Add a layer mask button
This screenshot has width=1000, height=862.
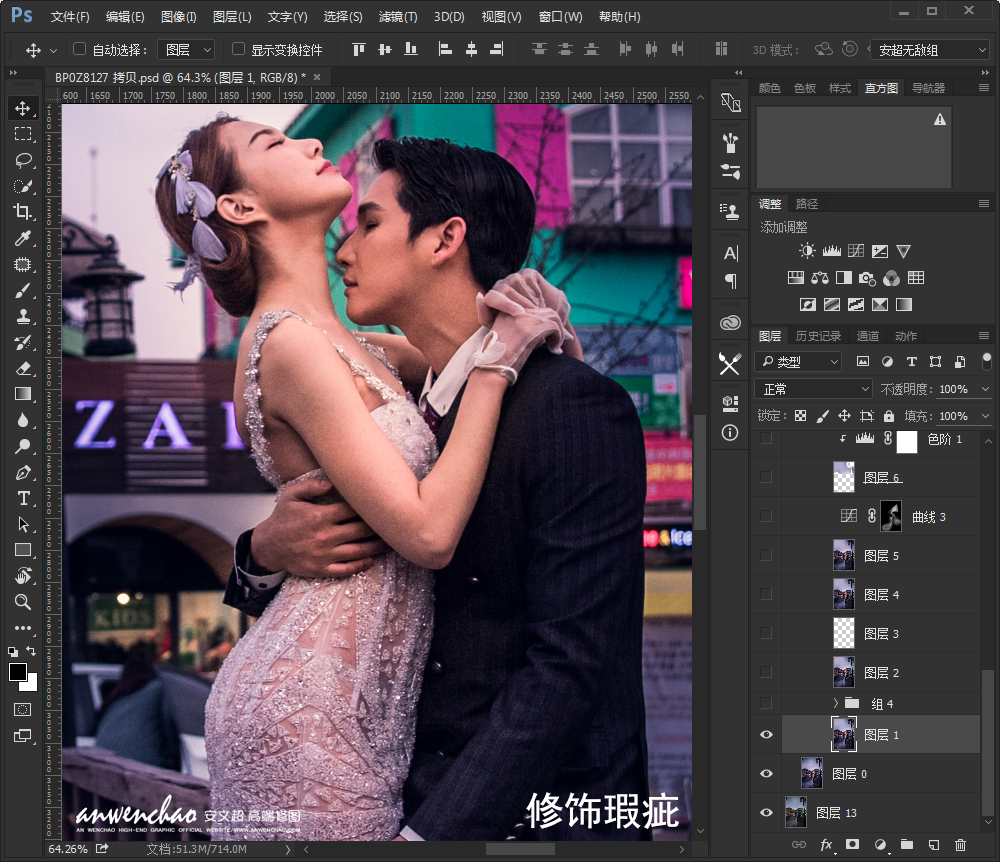click(852, 844)
